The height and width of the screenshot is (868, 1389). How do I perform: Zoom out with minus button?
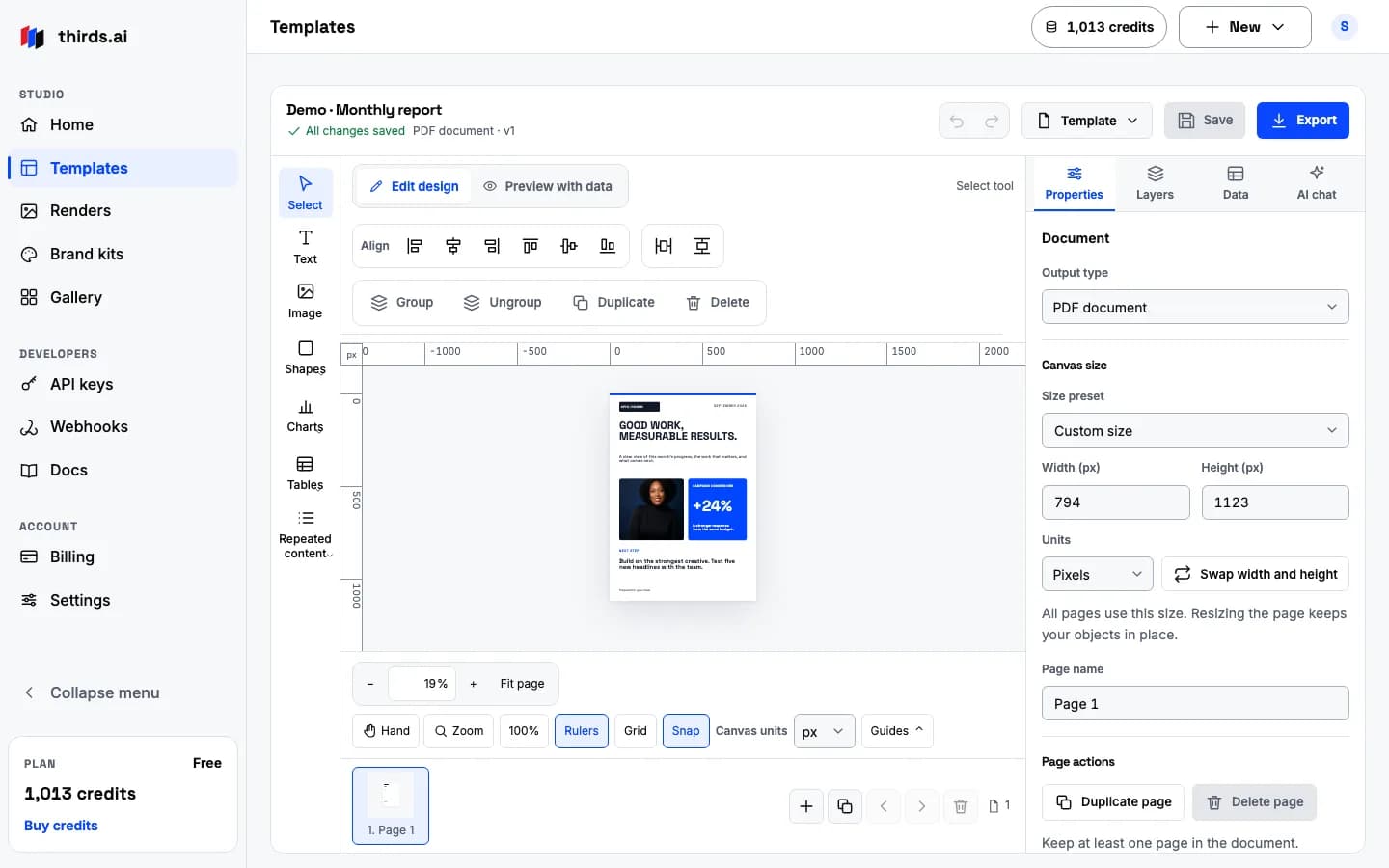(370, 684)
